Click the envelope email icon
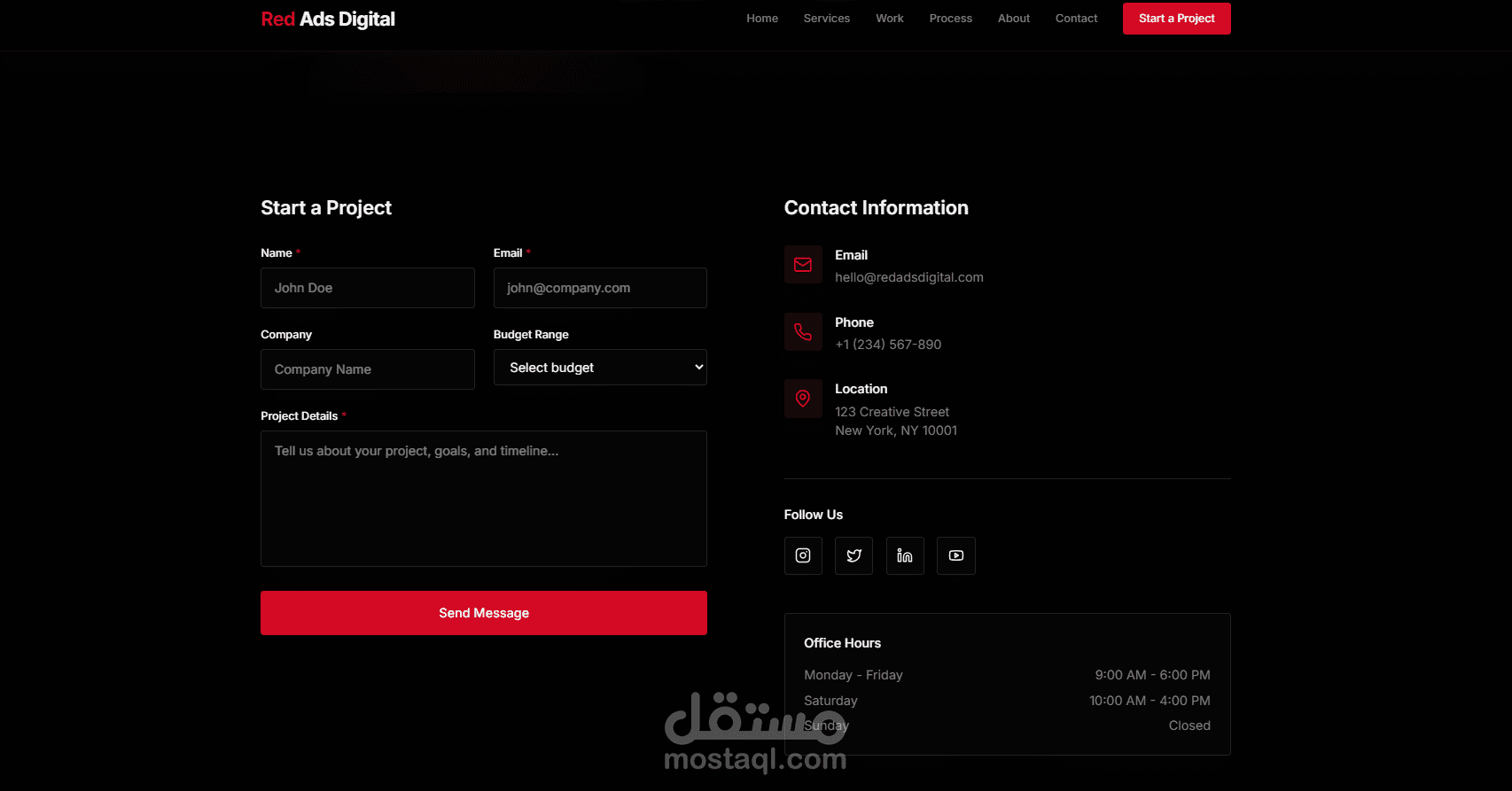Viewport: 1512px width, 791px height. (x=803, y=265)
